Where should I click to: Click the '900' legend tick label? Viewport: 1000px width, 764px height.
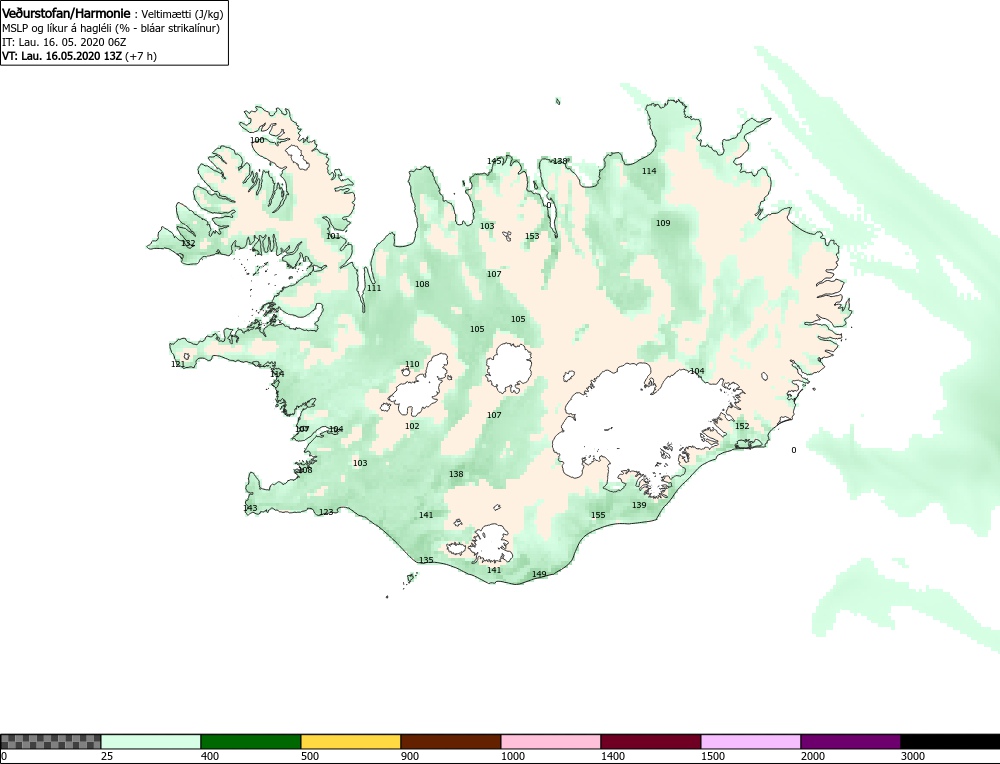click(409, 756)
